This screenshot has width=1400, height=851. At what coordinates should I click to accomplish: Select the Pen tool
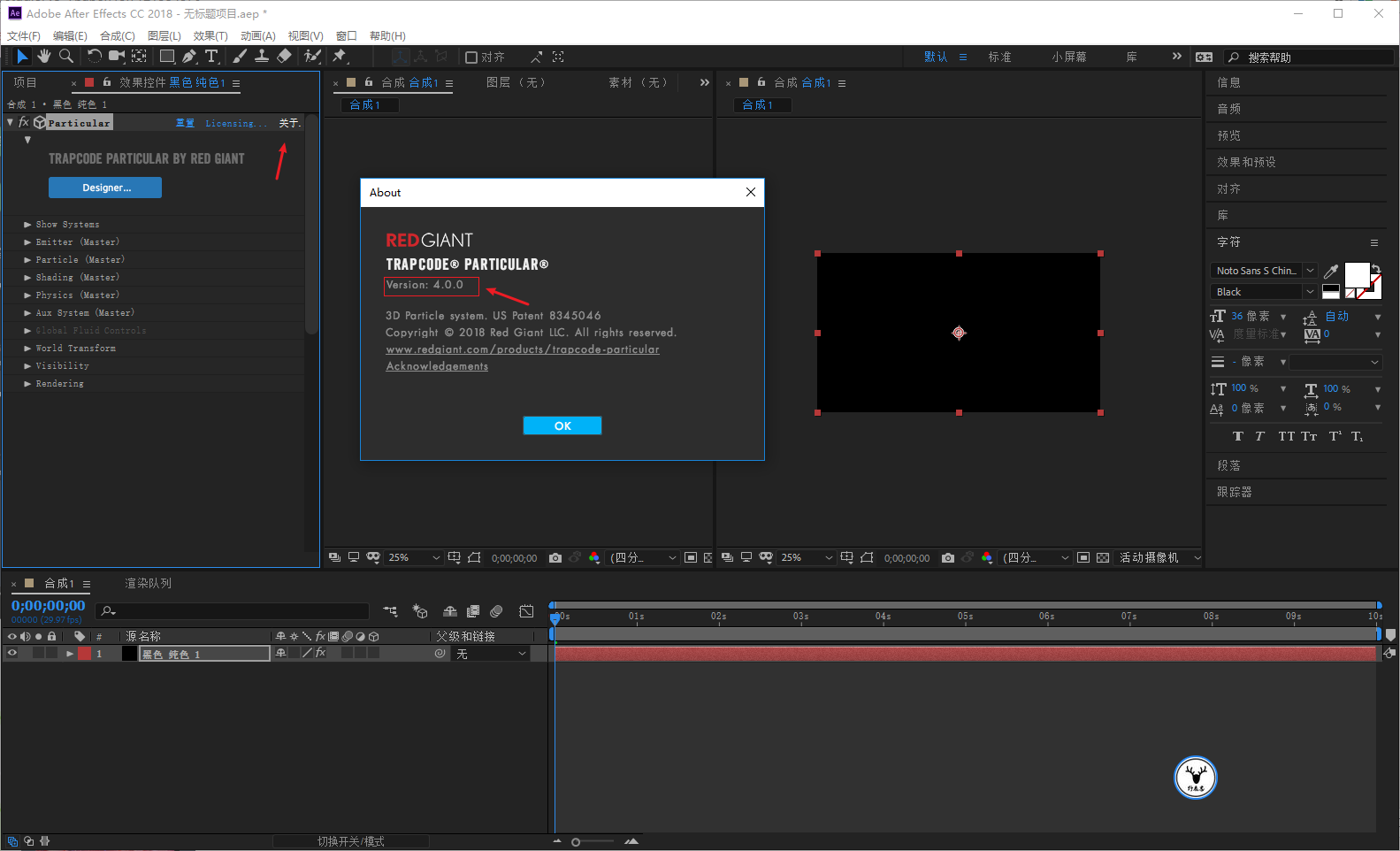click(189, 57)
